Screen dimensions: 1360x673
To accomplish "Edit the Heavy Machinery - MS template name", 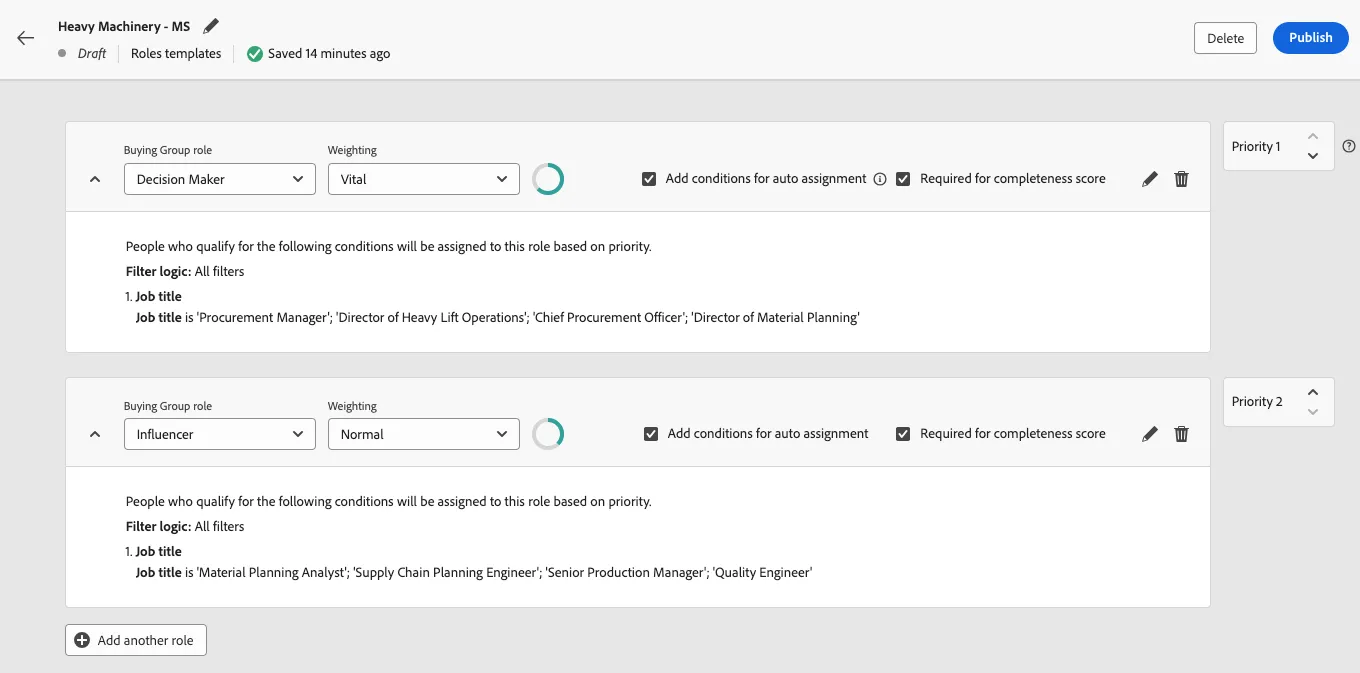I will tap(210, 26).
